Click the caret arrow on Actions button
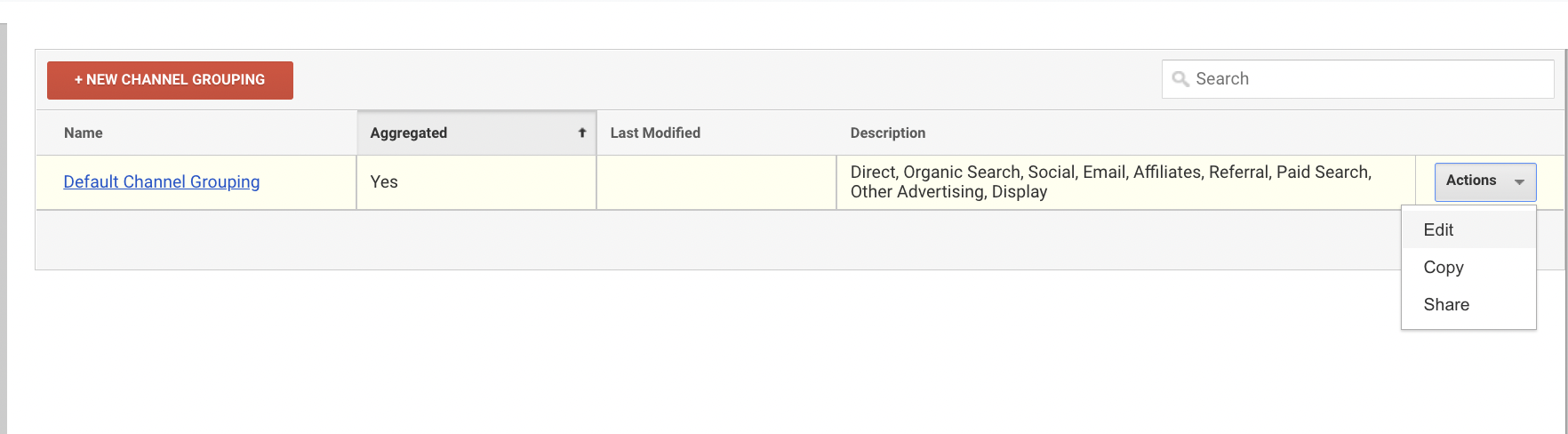Viewport: 1568px width, 434px height. pyautogui.click(x=1519, y=181)
